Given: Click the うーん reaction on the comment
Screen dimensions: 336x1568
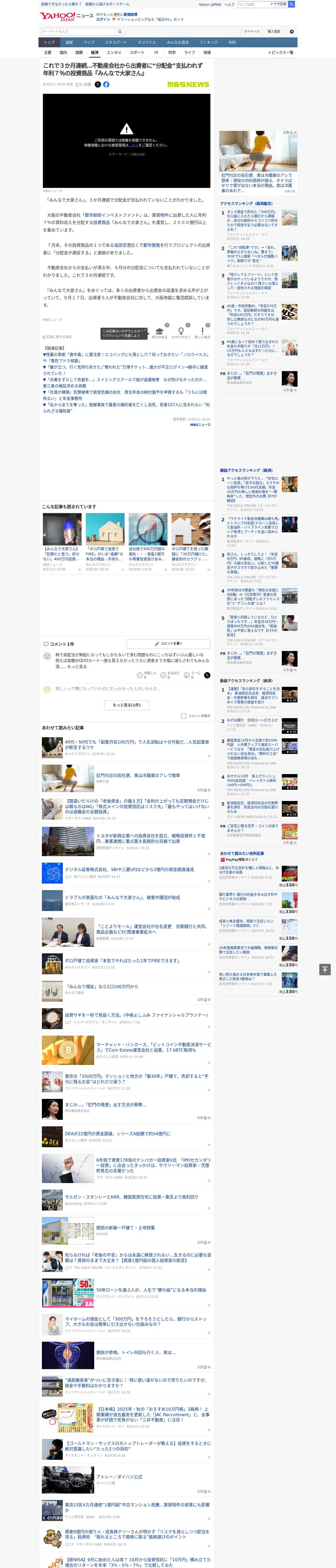Looking at the screenshot, I should point(187,675).
